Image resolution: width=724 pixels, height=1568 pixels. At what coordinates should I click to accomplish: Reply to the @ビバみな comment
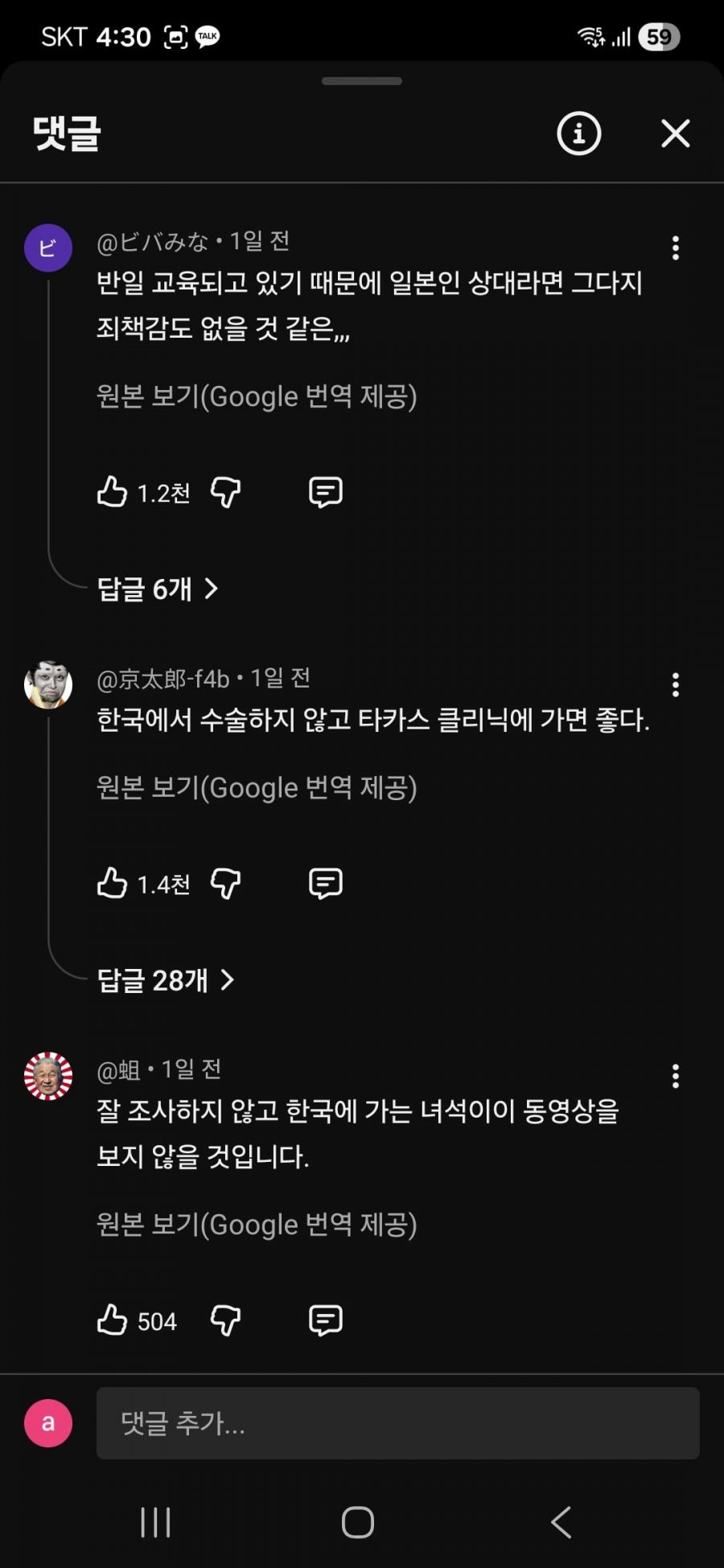325,491
